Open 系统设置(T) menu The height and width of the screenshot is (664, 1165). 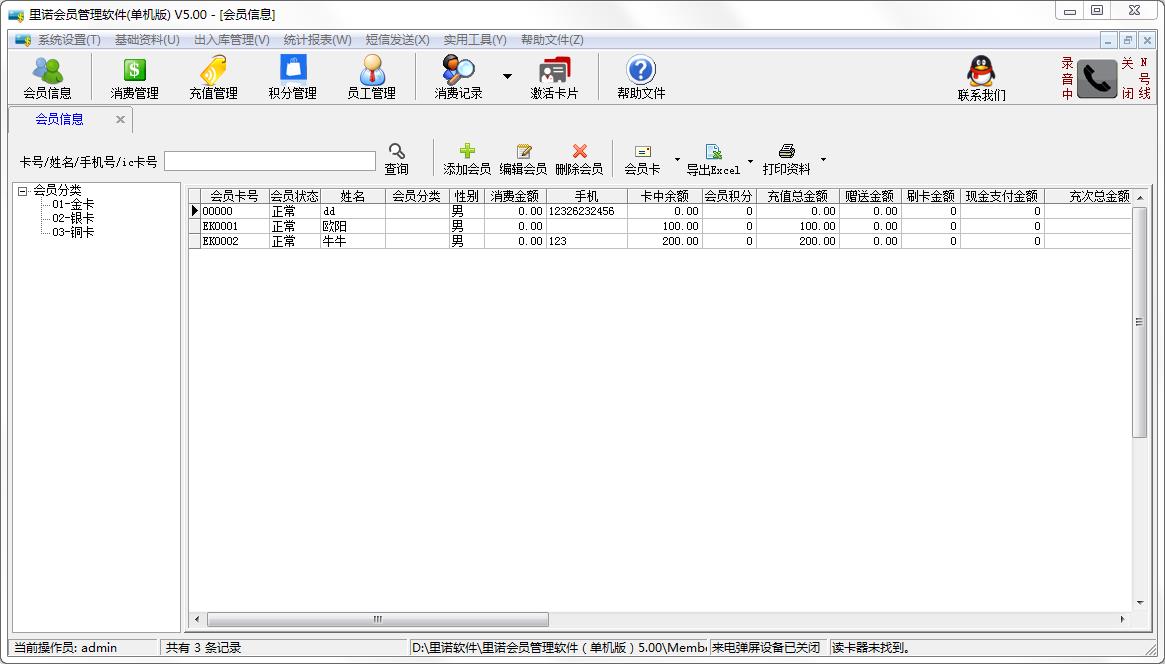point(69,39)
